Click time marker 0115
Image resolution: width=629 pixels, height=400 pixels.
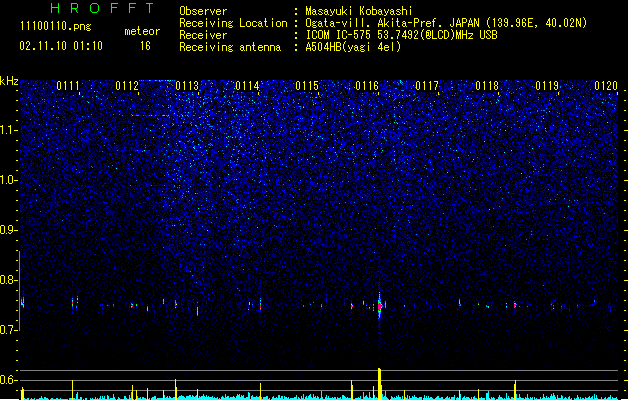click(307, 86)
